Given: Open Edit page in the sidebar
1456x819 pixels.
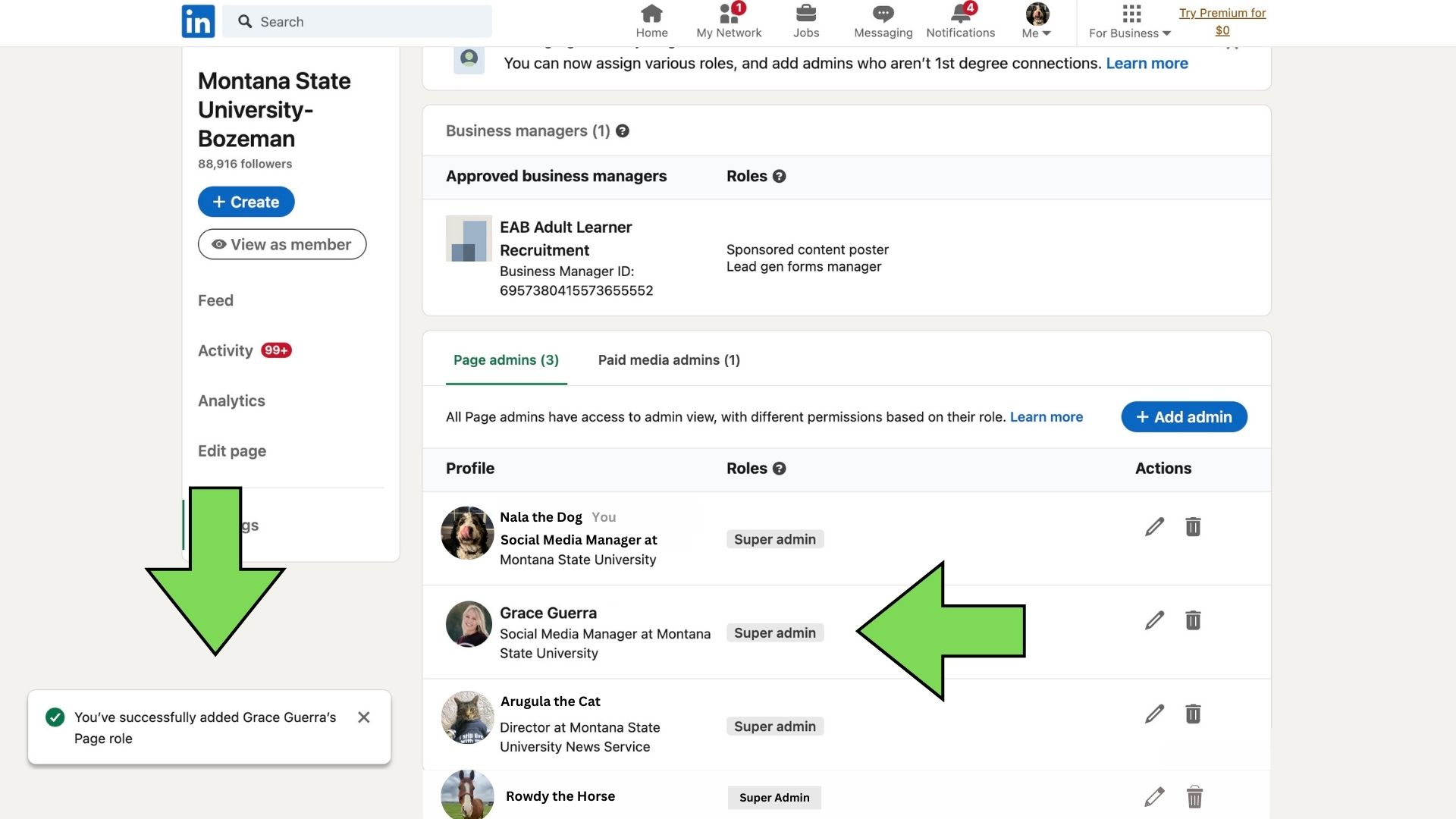Looking at the screenshot, I should point(232,450).
